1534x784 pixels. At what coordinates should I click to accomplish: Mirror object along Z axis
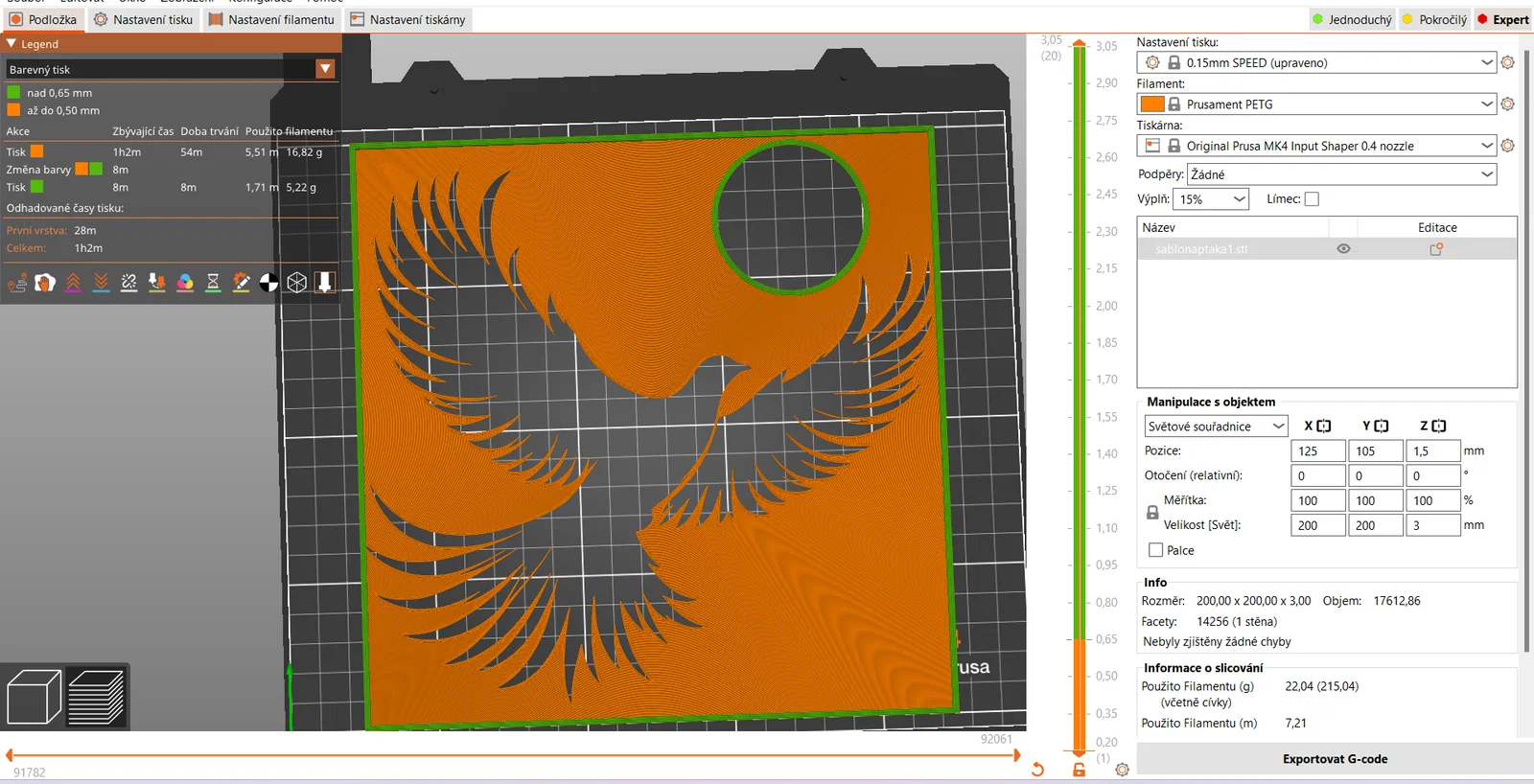click(1439, 426)
